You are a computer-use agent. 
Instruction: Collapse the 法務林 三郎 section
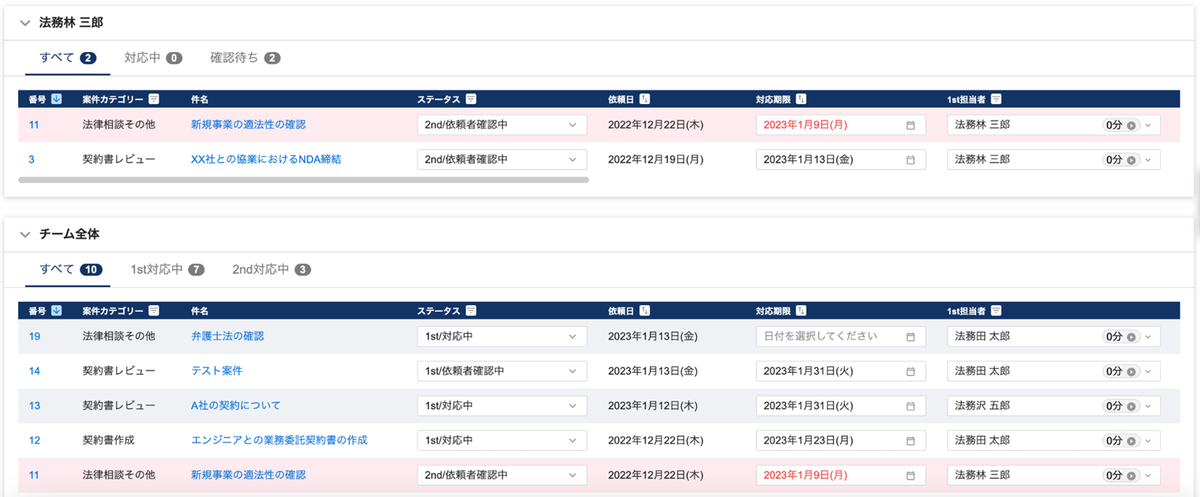pos(25,23)
